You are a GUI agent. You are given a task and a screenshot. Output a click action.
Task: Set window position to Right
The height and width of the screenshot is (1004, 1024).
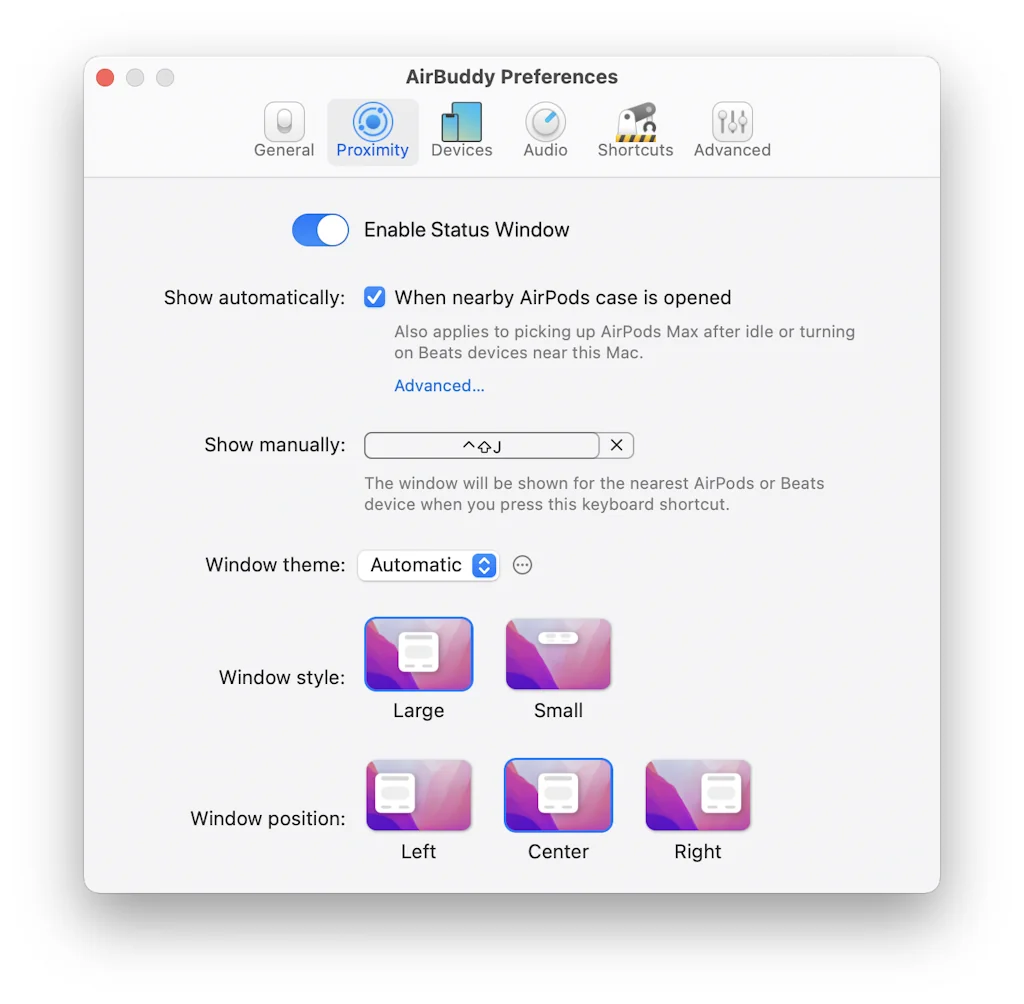[x=698, y=796]
